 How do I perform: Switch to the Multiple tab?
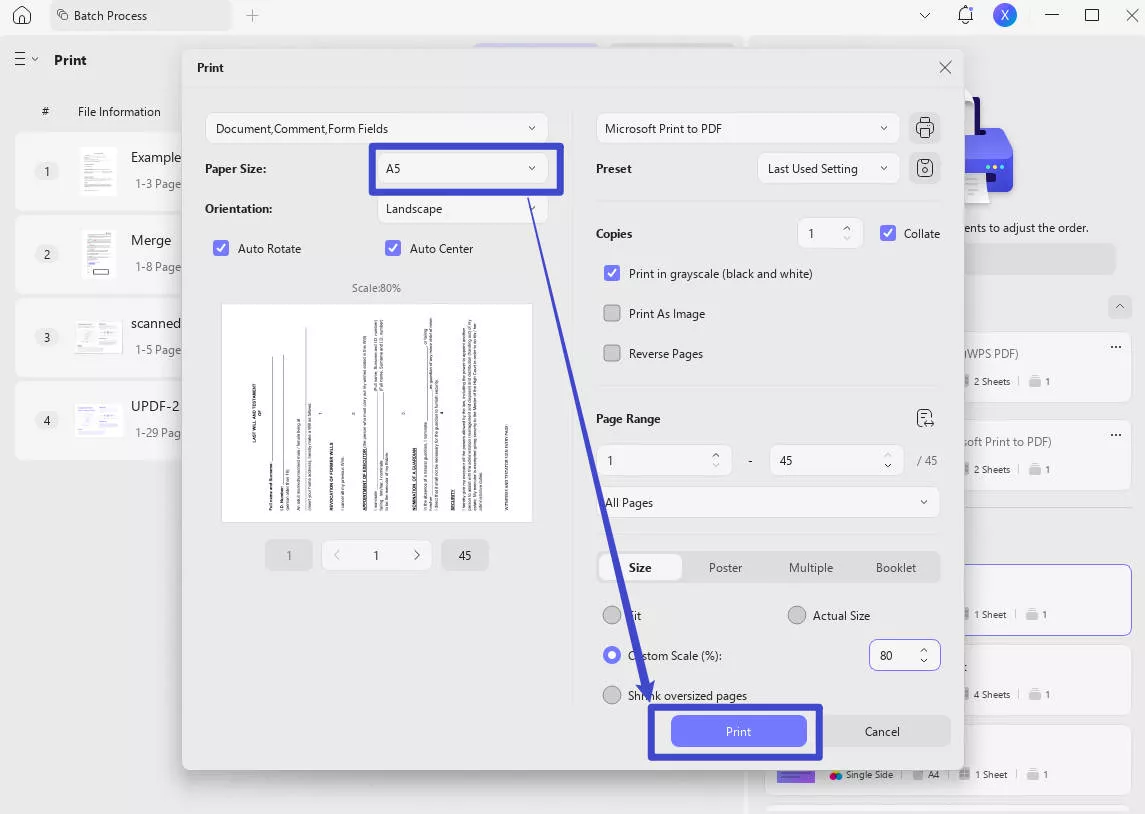pyautogui.click(x=811, y=567)
